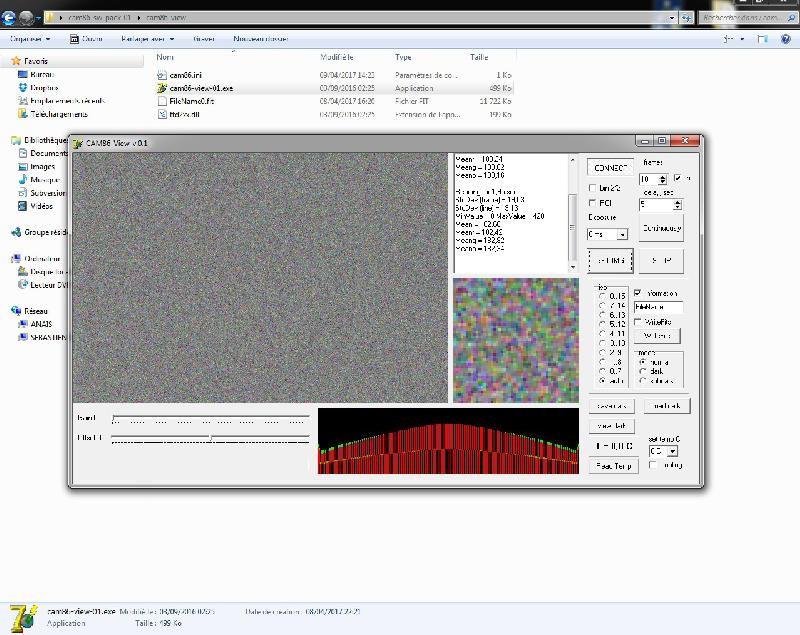Viewport: 800px width, 635px height.
Task: Open the Musique library icon
Action: (x=22, y=180)
